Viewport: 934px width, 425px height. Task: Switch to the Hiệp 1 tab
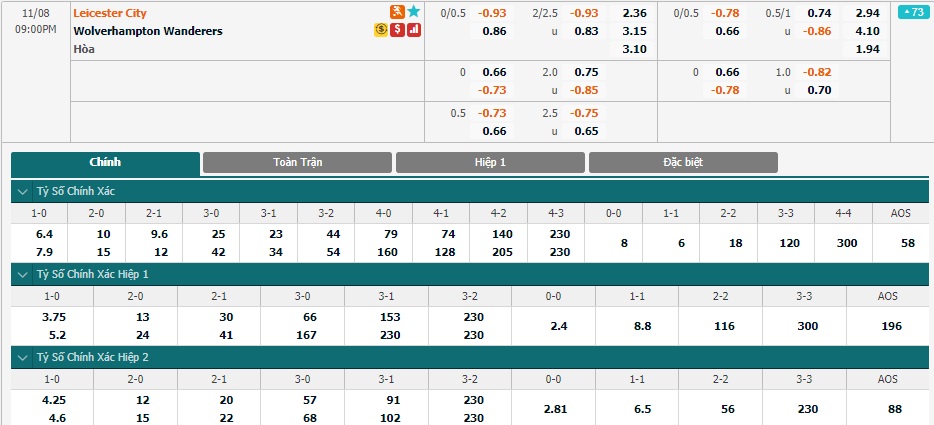(490, 162)
